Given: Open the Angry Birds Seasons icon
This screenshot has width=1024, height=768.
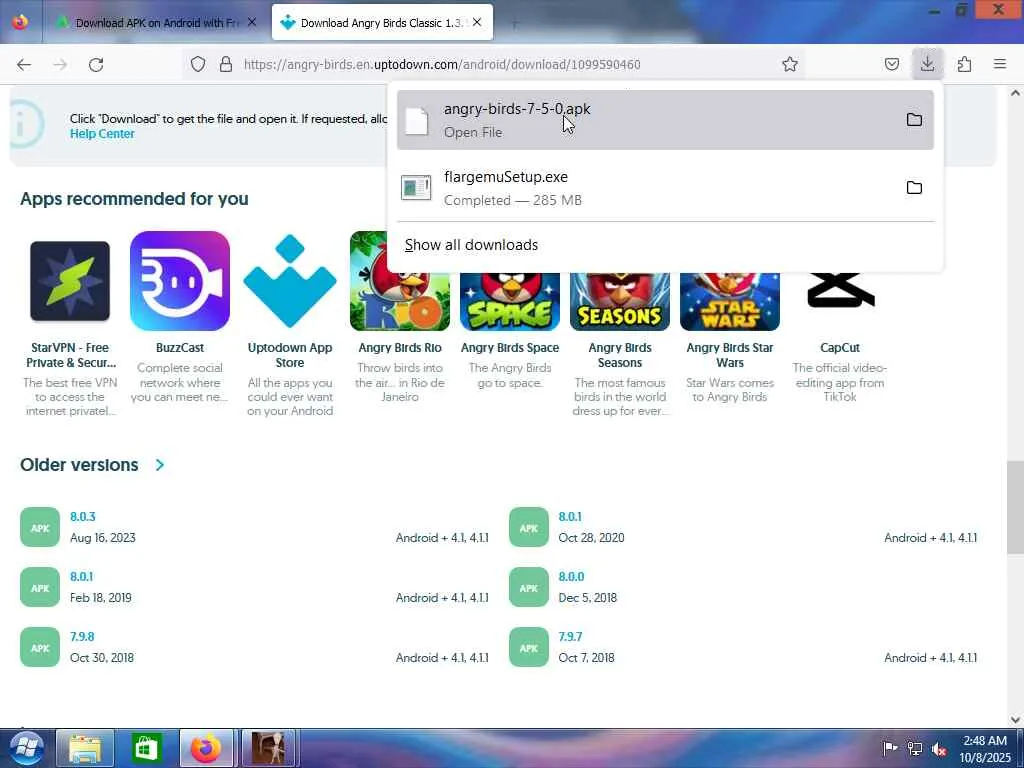Looking at the screenshot, I should coord(620,302).
